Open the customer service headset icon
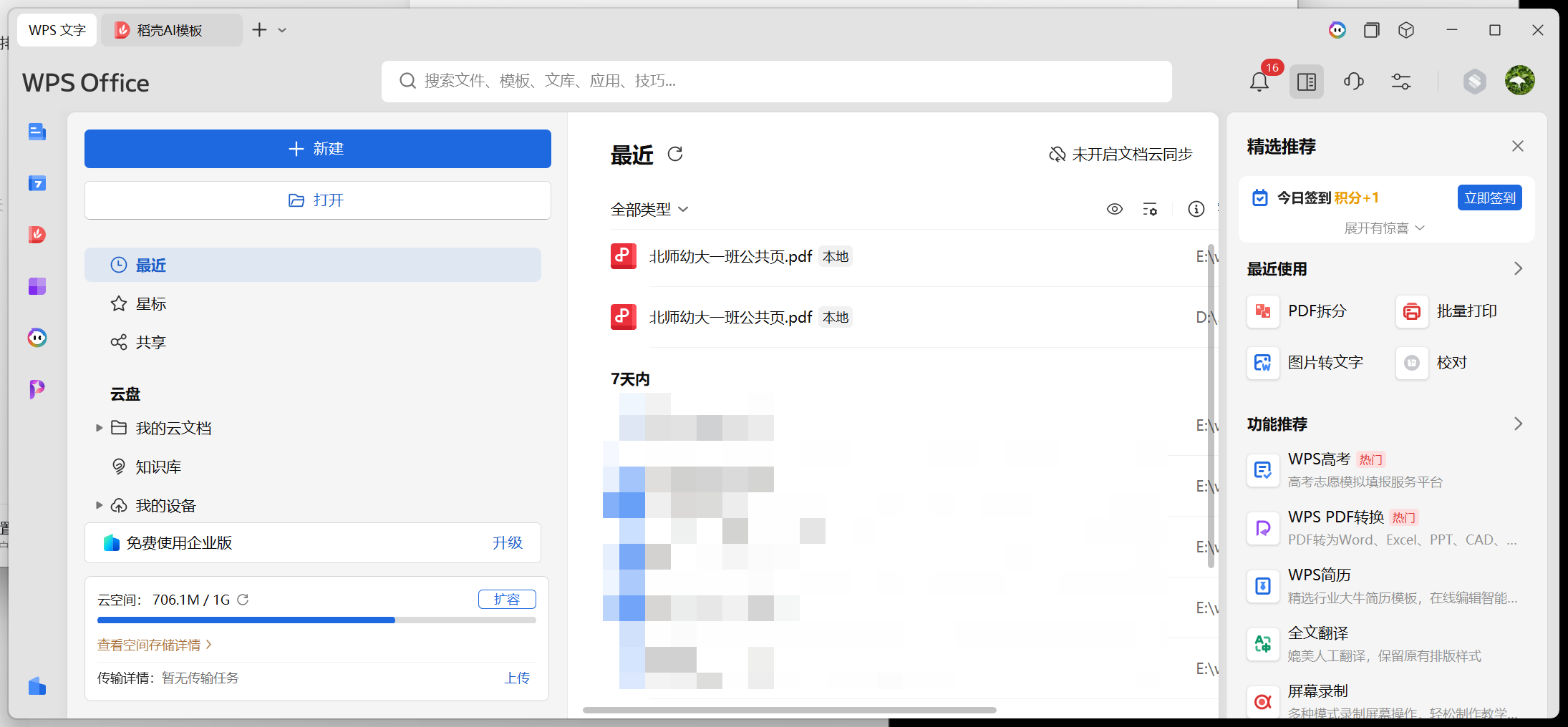1568x727 pixels. (1354, 82)
